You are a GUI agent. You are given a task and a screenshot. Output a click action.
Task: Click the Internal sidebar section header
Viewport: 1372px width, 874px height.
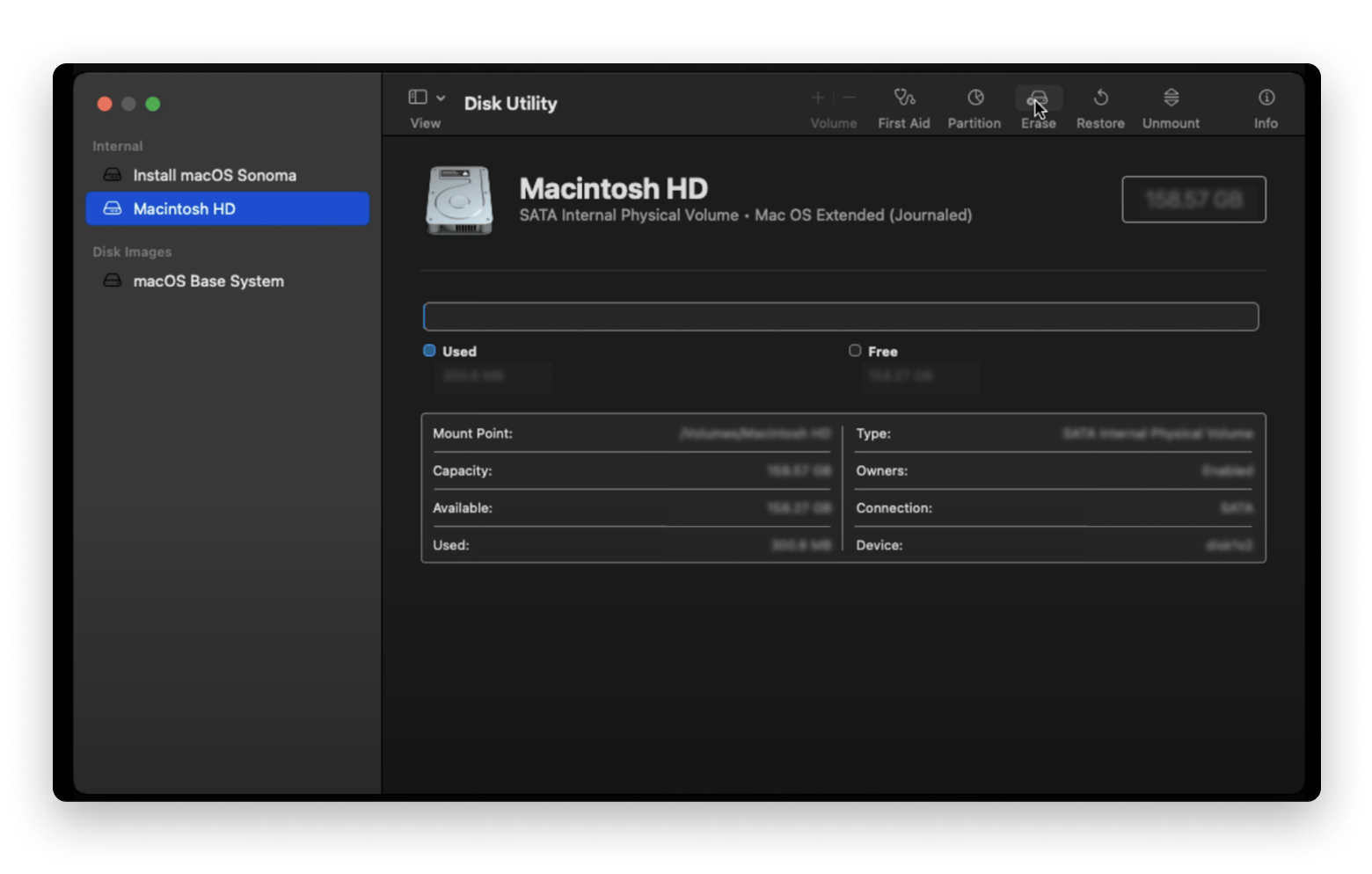point(118,146)
